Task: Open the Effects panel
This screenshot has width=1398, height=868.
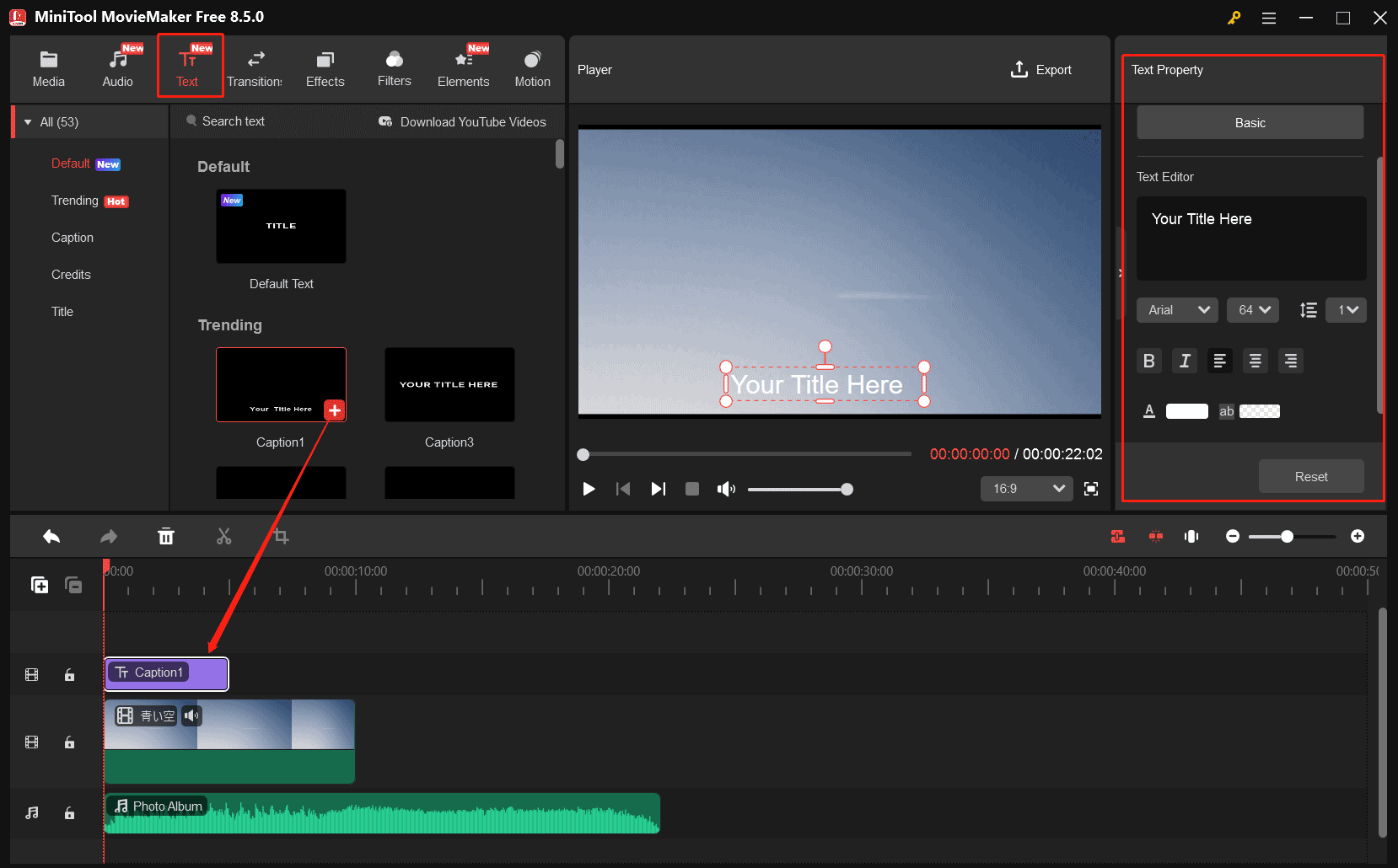Action: [325, 67]
